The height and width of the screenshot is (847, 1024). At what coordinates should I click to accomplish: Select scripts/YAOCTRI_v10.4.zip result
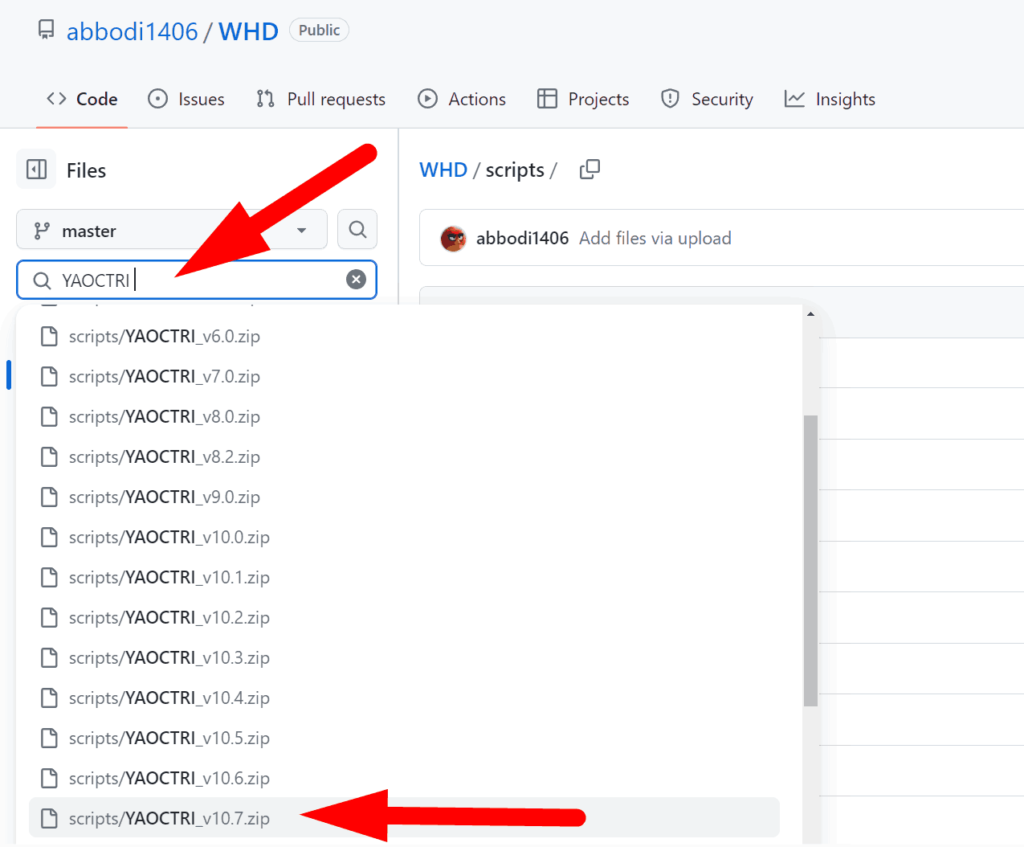pyautogui.click(x=404, y=697)
